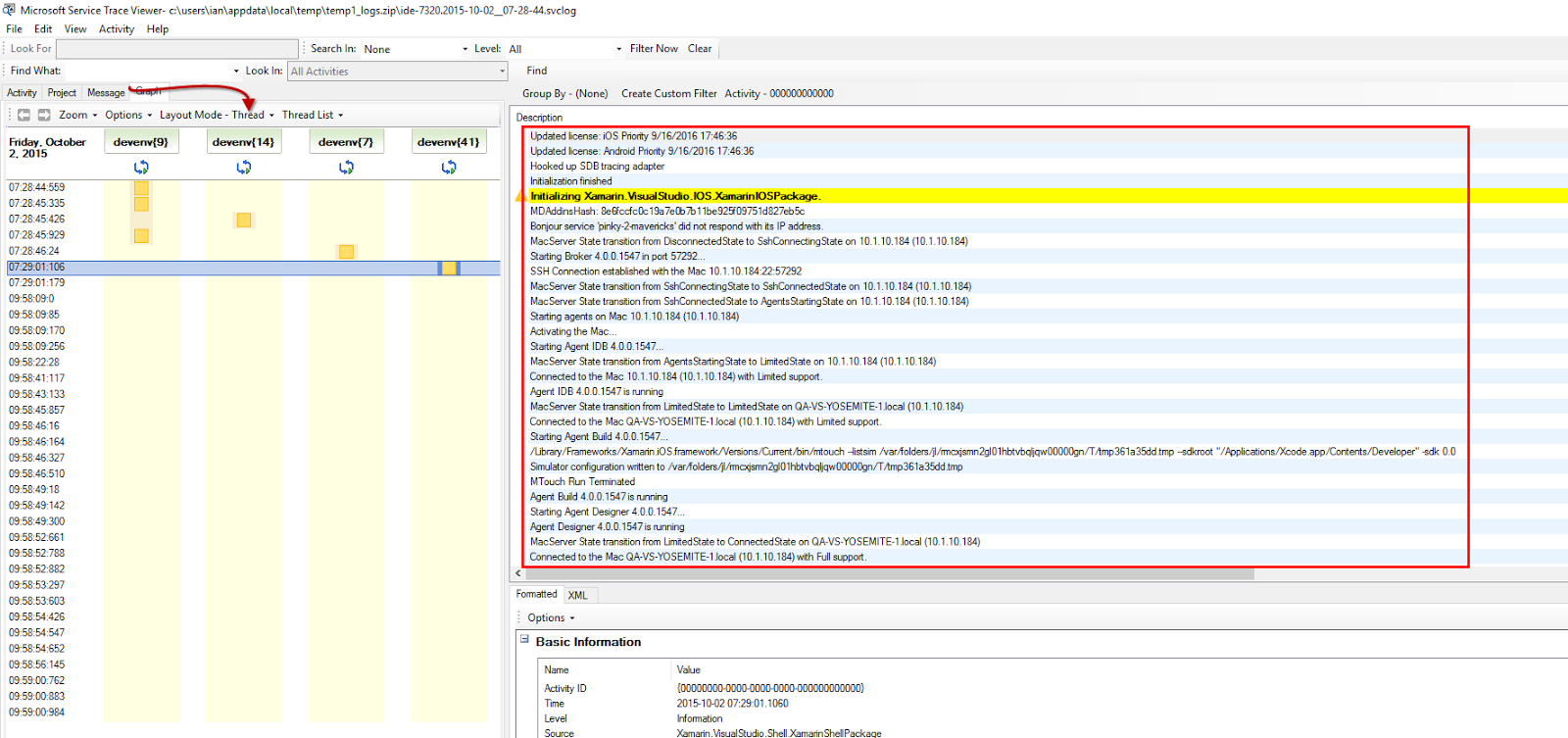Select the 09:58:41:117 timestamp row
This screenshot has width=1568, height=738.
(x=254, y=378)
